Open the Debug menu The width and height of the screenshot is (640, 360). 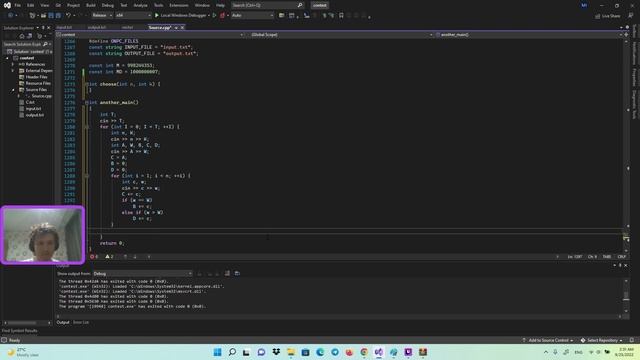coord(108,5)
